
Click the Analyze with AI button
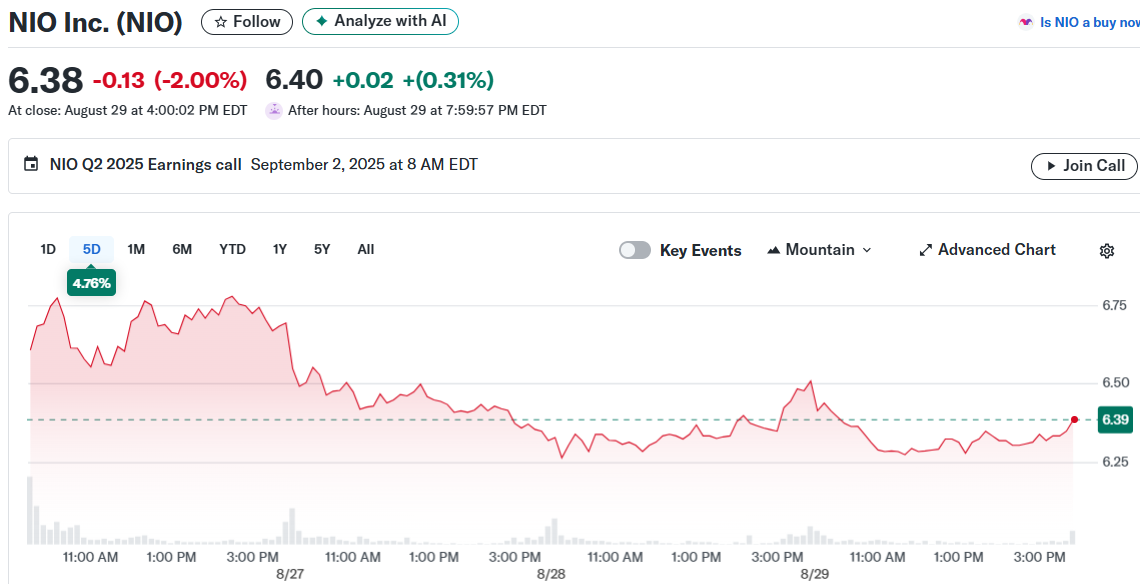point(380,22)
